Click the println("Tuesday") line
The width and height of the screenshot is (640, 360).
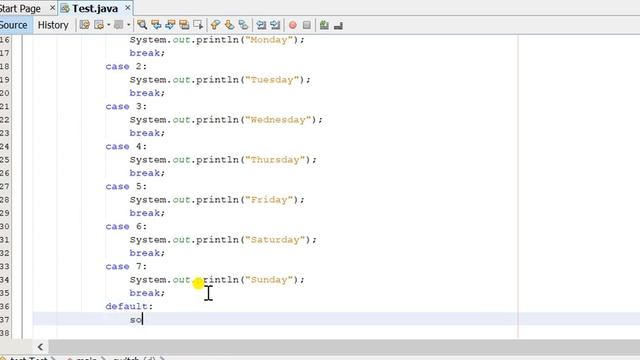tap(220, 80)
